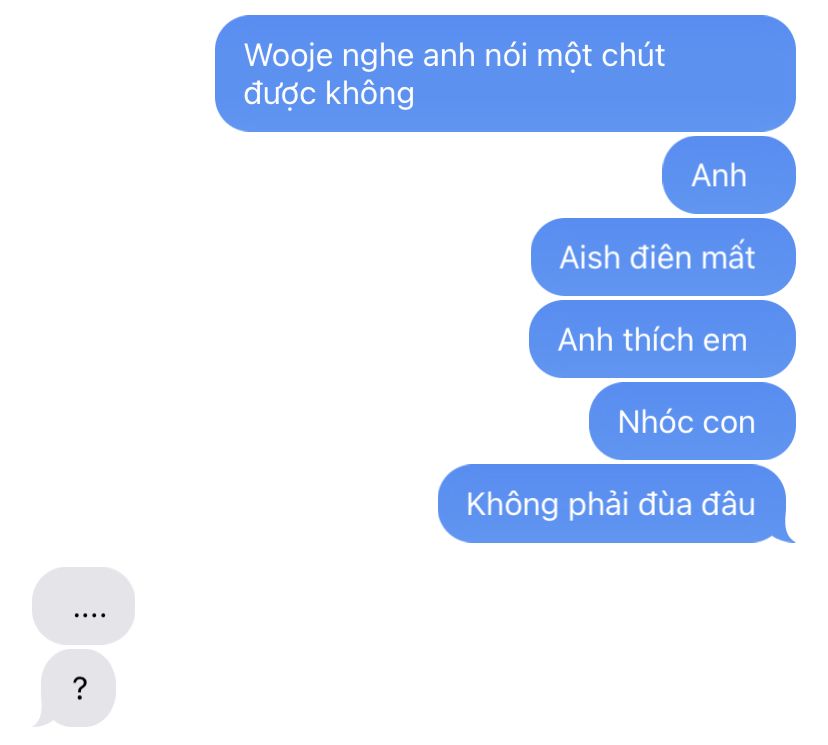The height and width of the screenshot is (745, 828).
Task: Click the 'Wooje nghe anh nói một chút' message bubble
Action: 505,73
